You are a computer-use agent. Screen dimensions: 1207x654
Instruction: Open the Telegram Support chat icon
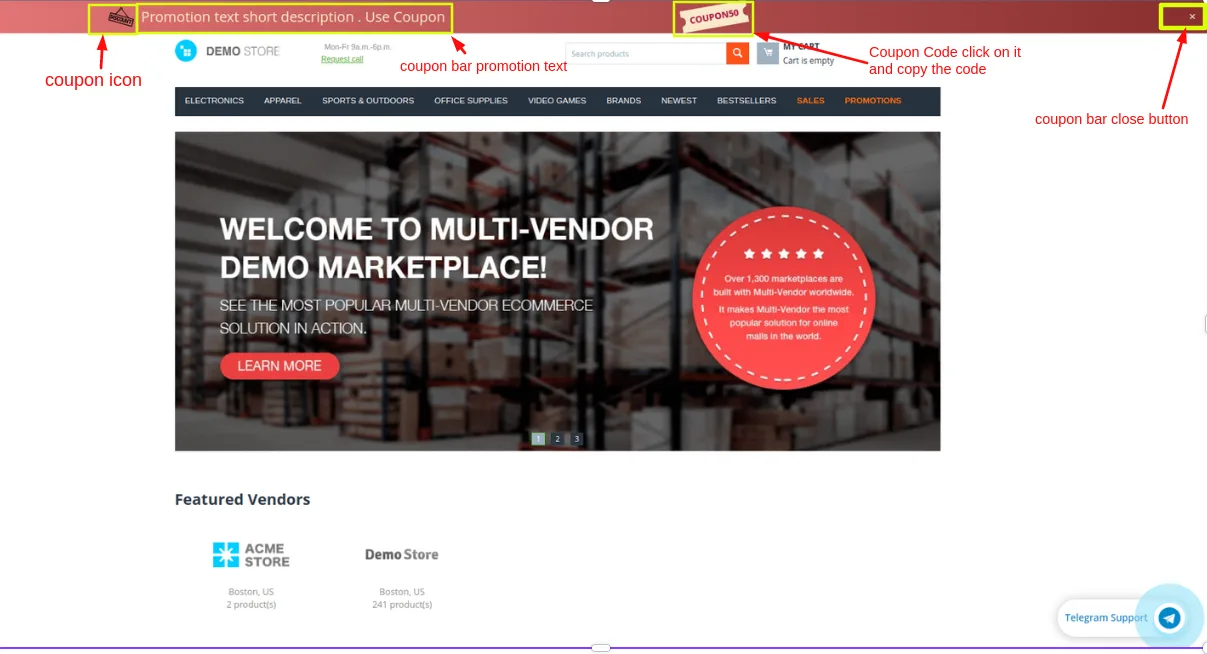click(x=1169, y=618)
